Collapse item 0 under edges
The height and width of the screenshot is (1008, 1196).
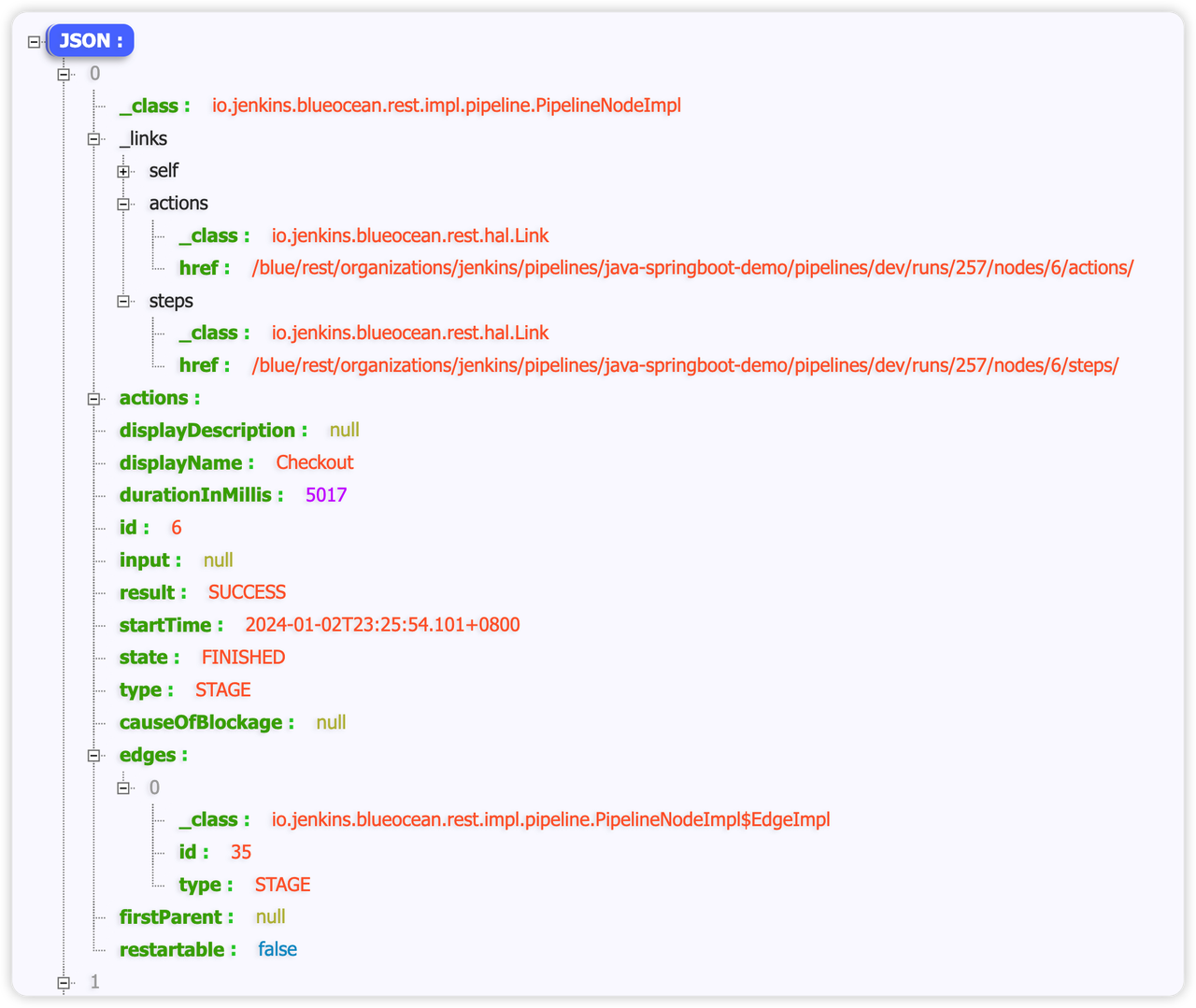coord(123,788)
